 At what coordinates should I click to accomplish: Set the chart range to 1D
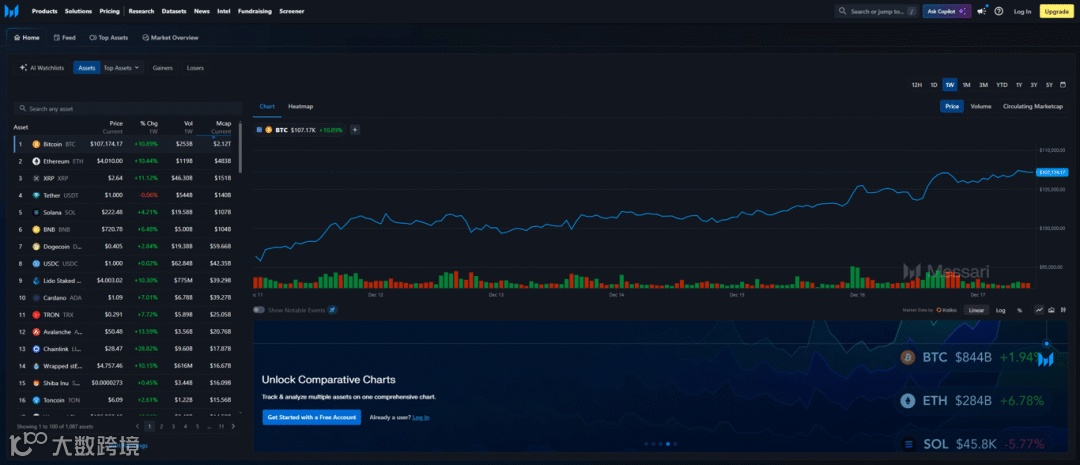(934, 85)
